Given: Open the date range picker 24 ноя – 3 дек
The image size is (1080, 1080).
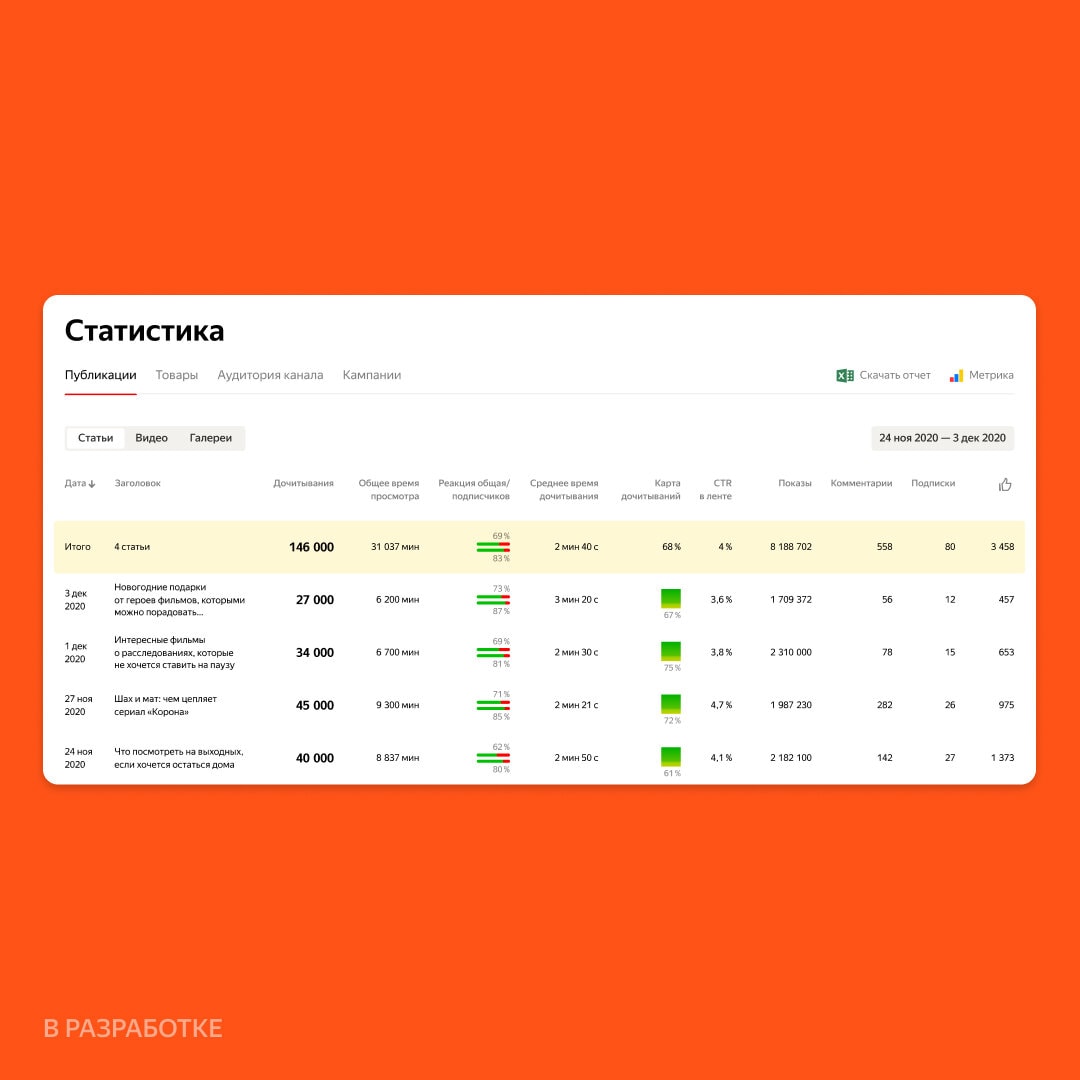Looking at the screenshot, I should pyautogui.click(x=942, y=438).
